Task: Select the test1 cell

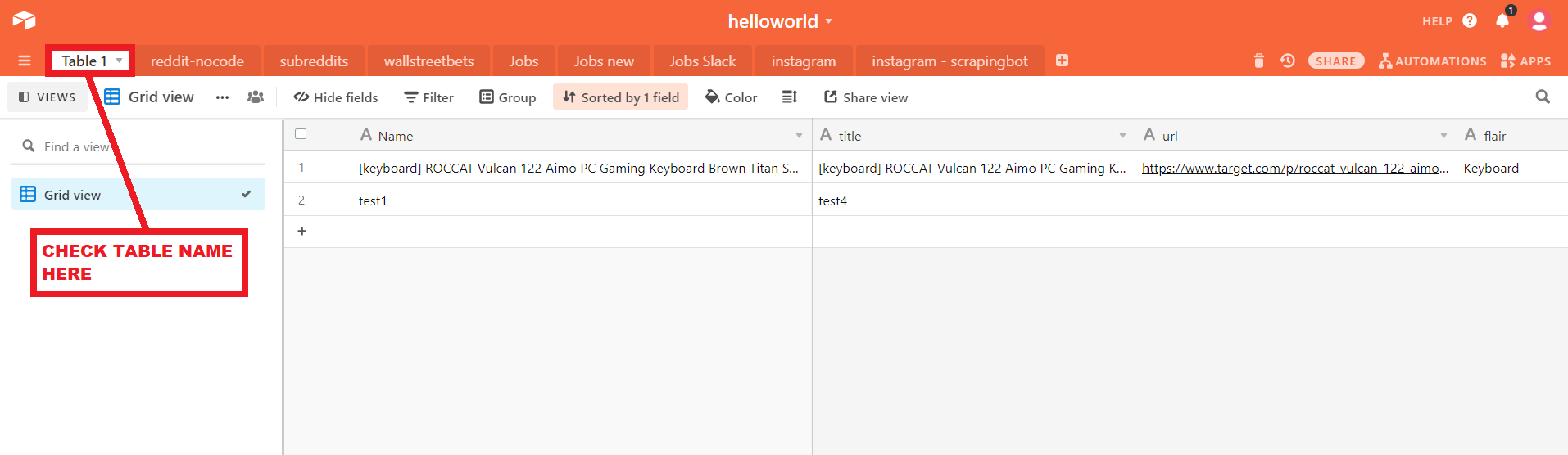Action: (582, 200)
